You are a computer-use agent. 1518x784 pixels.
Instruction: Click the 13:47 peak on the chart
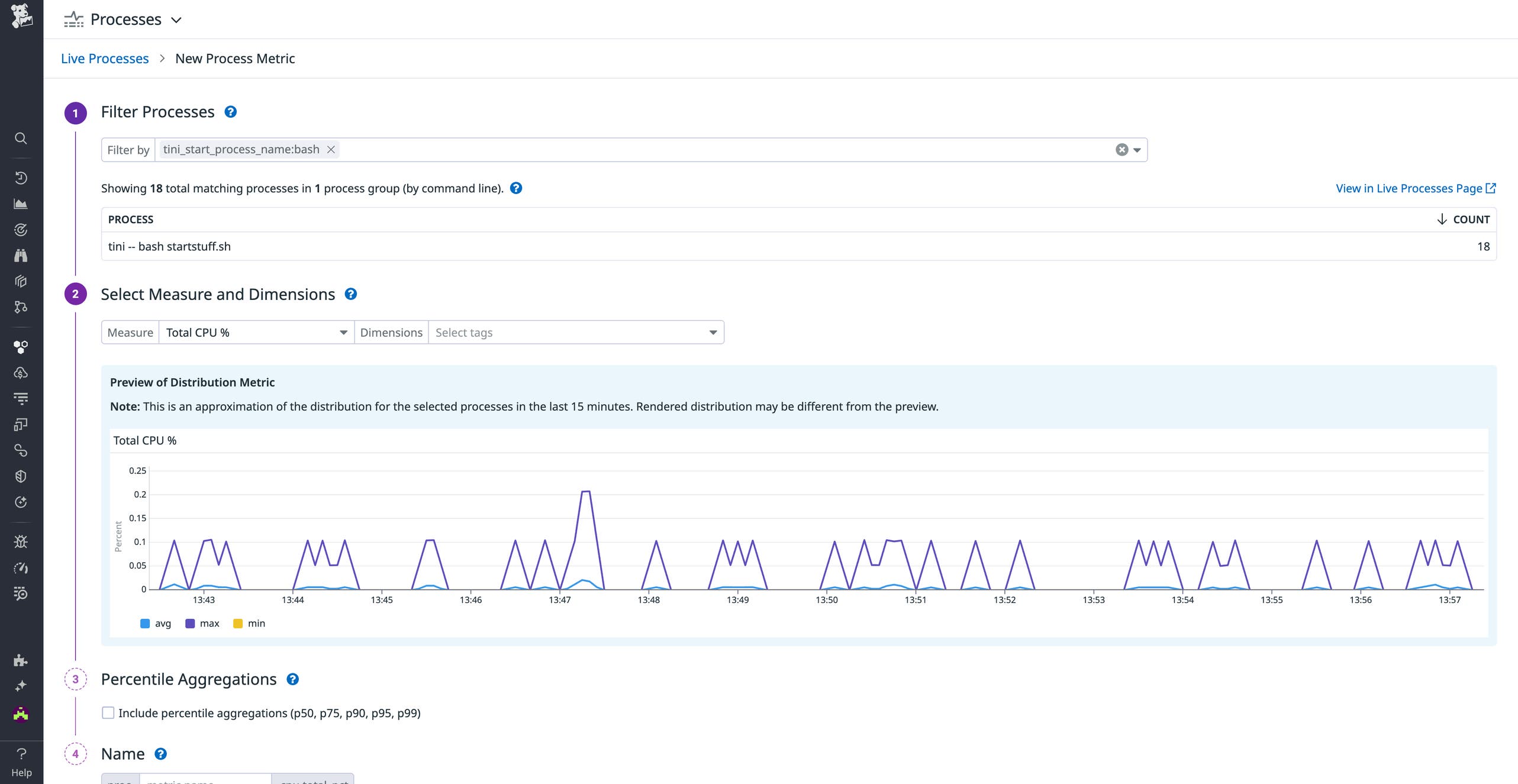click(x=586, y=492)
